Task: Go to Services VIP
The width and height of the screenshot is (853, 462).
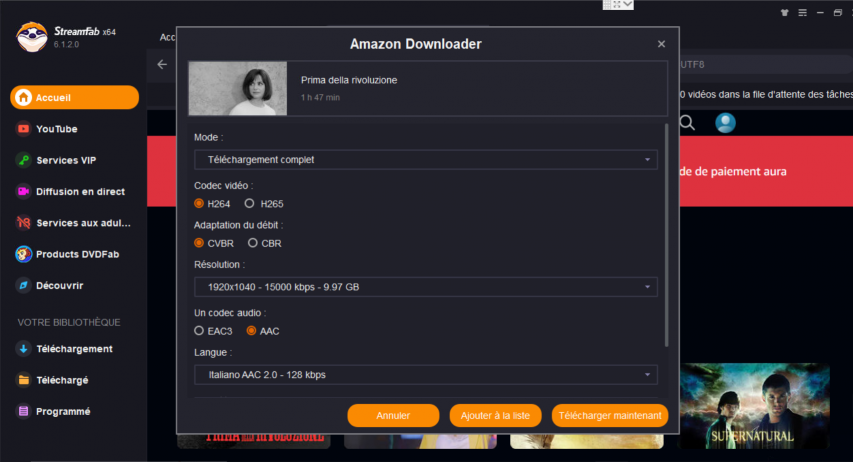Action: [66, 161]
